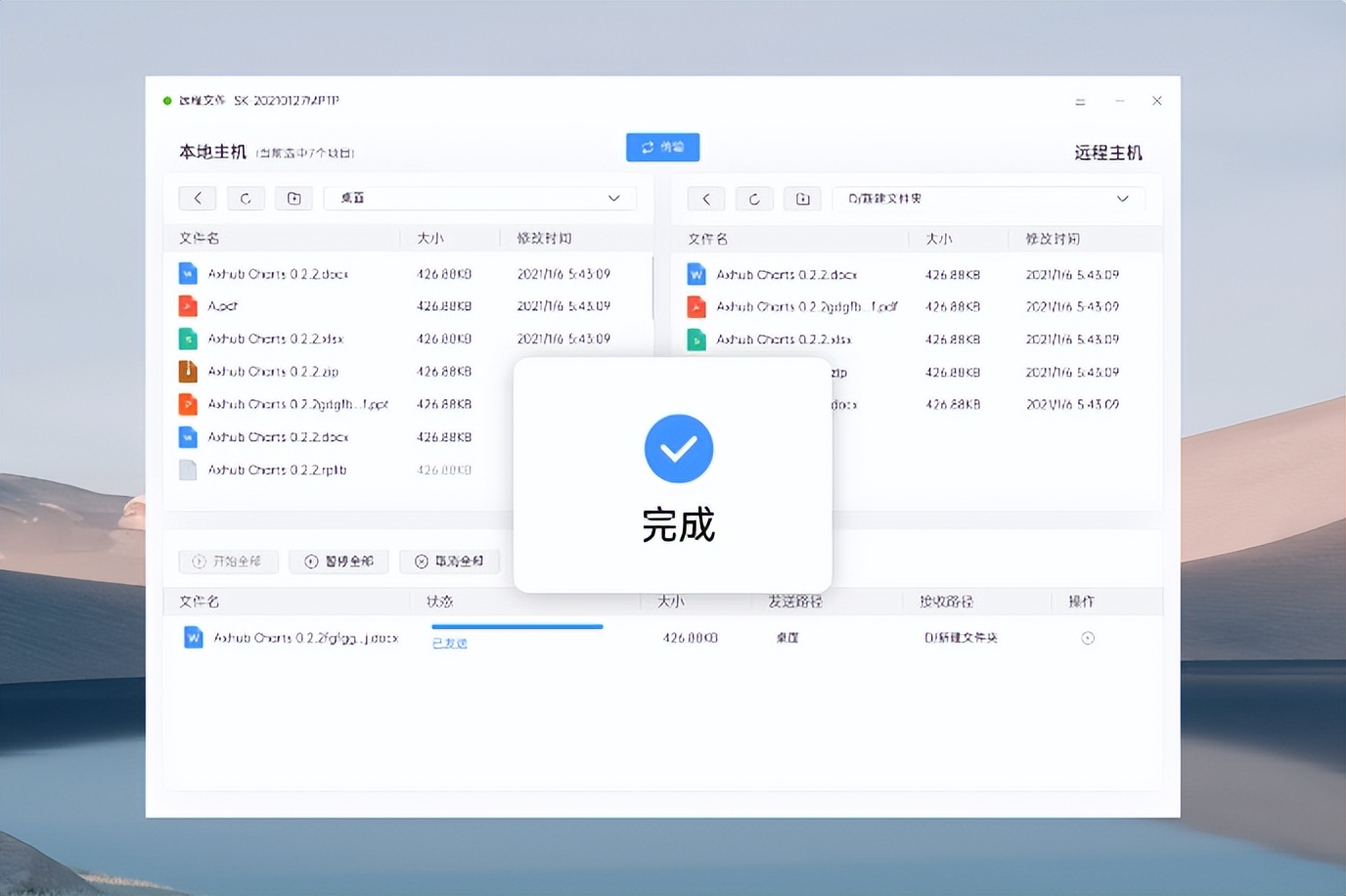The width and height of the screenshot is (1346, 896).
Task: Expand the 修改时间 column header in remote panel
Action: (x=1052, y=238)
